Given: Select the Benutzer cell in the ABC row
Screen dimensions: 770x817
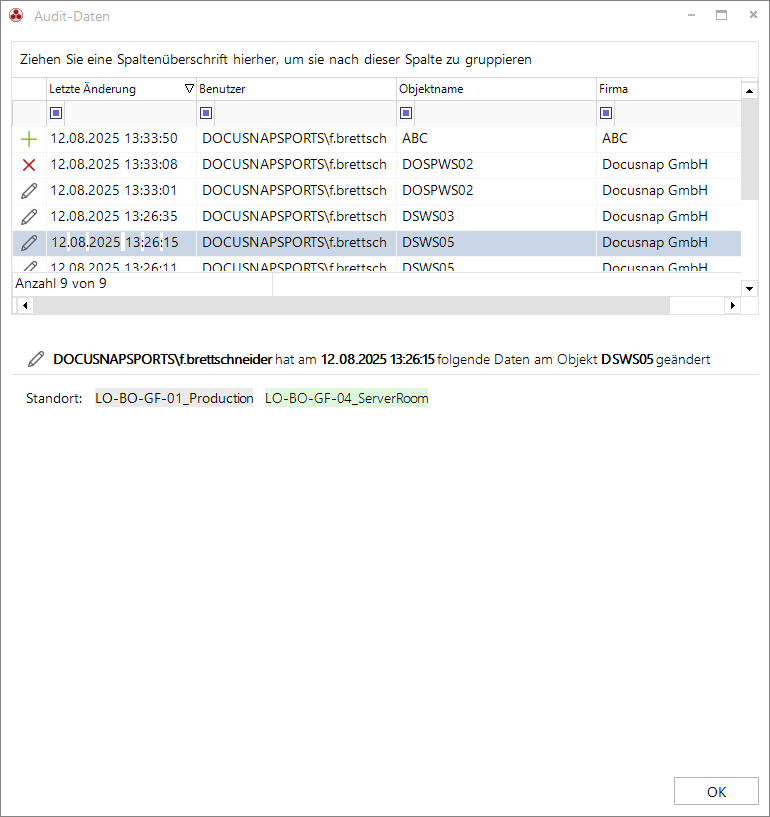Looking at the screenshot, I should [296, 139].
